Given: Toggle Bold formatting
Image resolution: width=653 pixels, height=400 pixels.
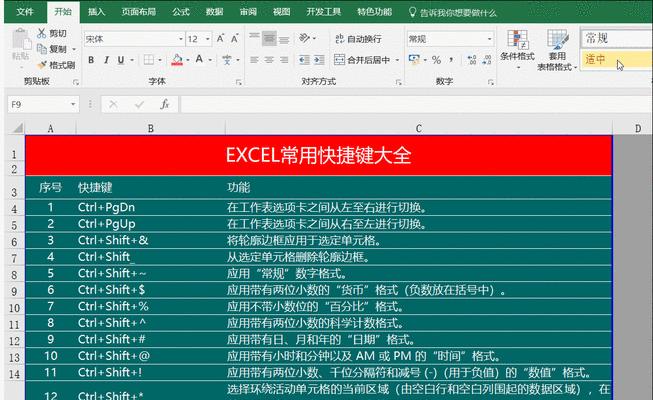Looking at the screenshot, I should click(x=91, y=60).
